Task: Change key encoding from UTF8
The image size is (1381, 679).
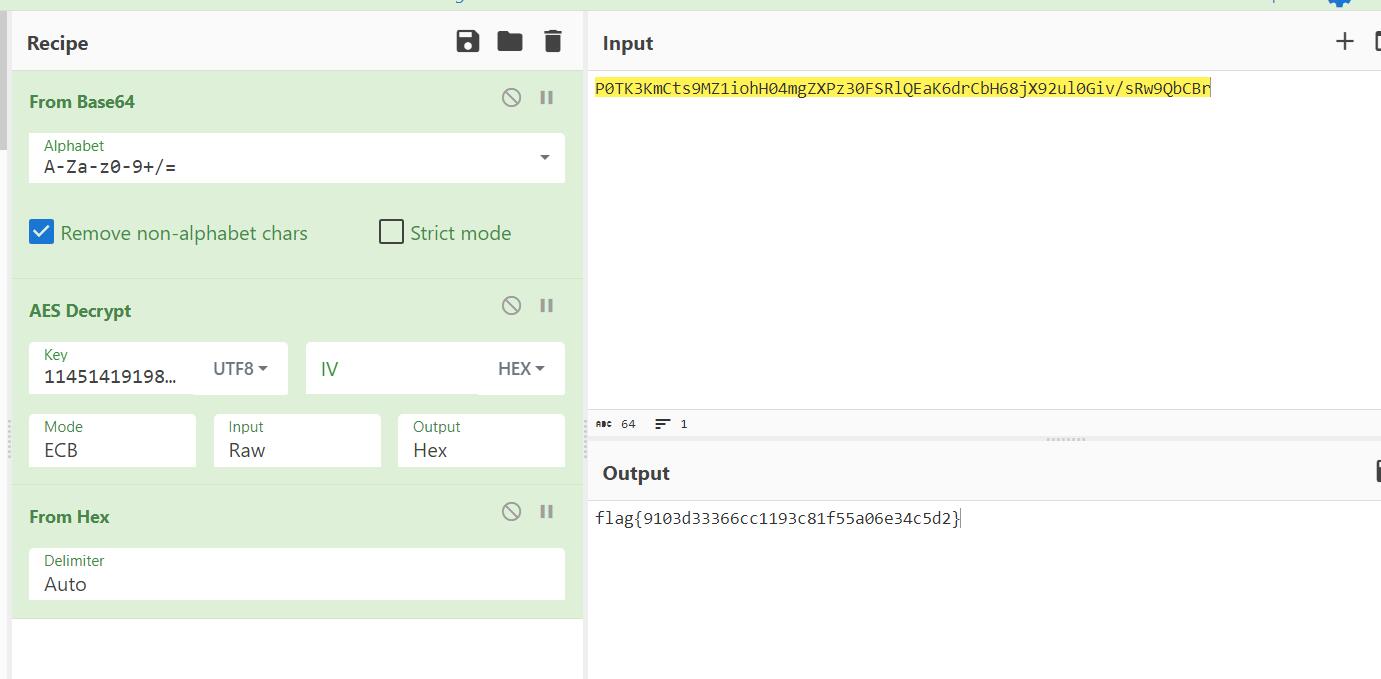Action: (x=240, y=369)
